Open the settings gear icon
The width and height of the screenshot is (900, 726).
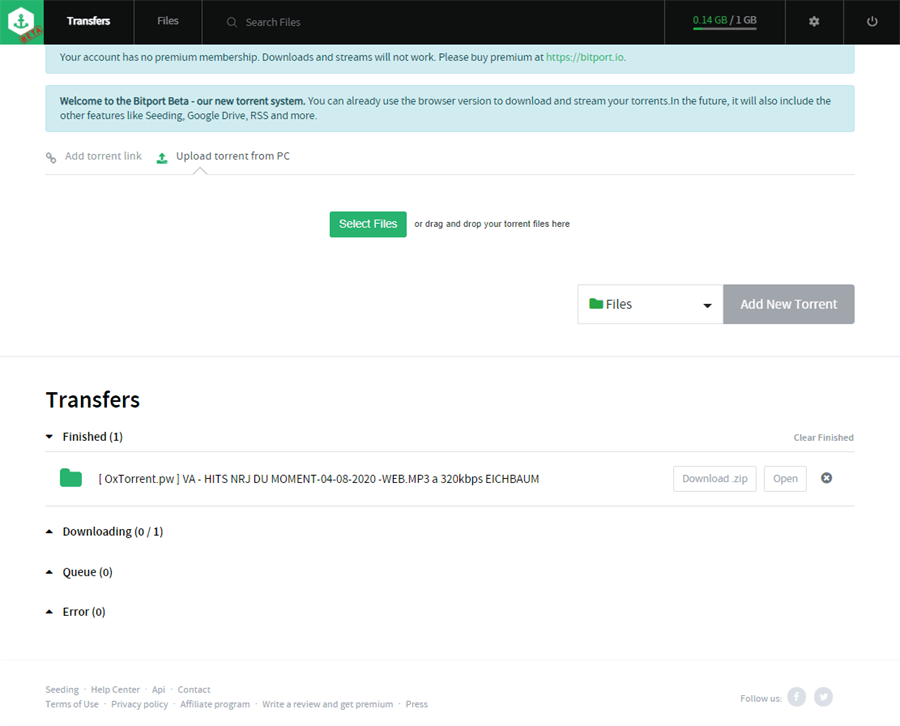point(814,22)
